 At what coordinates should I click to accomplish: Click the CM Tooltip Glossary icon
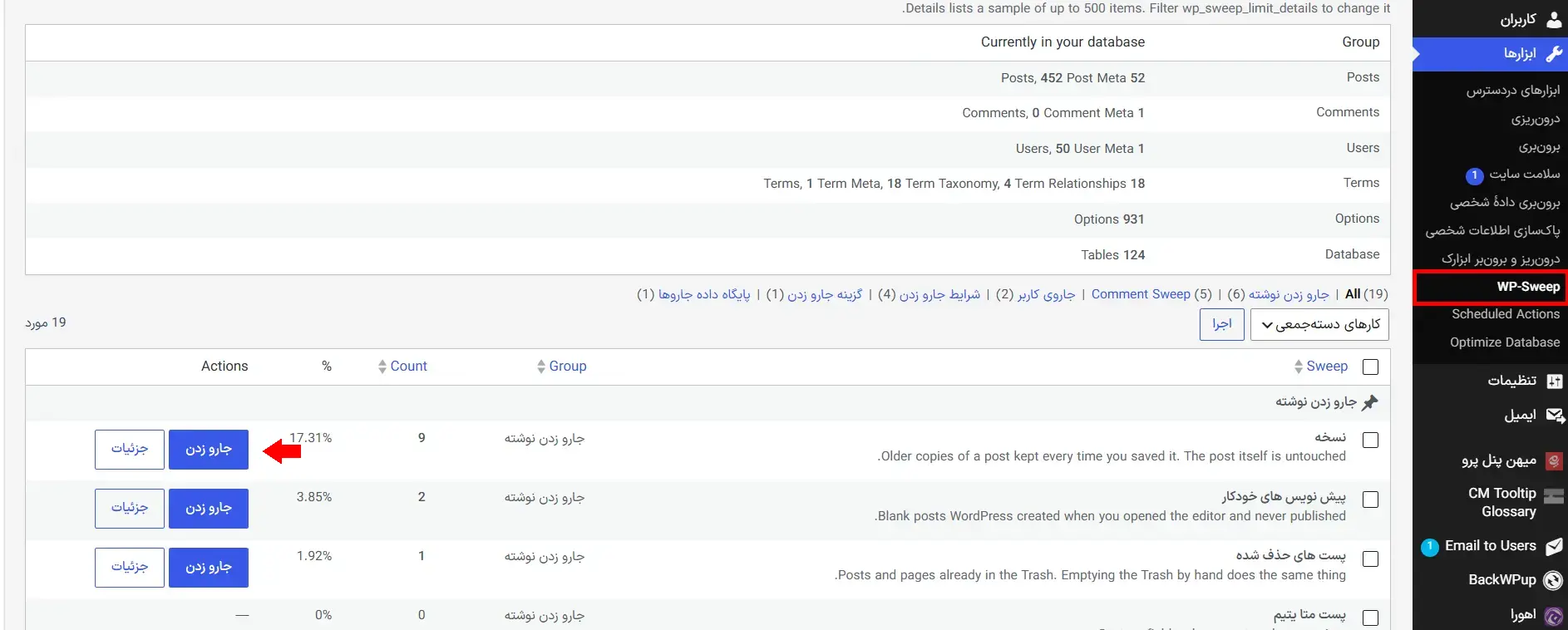1554,497
